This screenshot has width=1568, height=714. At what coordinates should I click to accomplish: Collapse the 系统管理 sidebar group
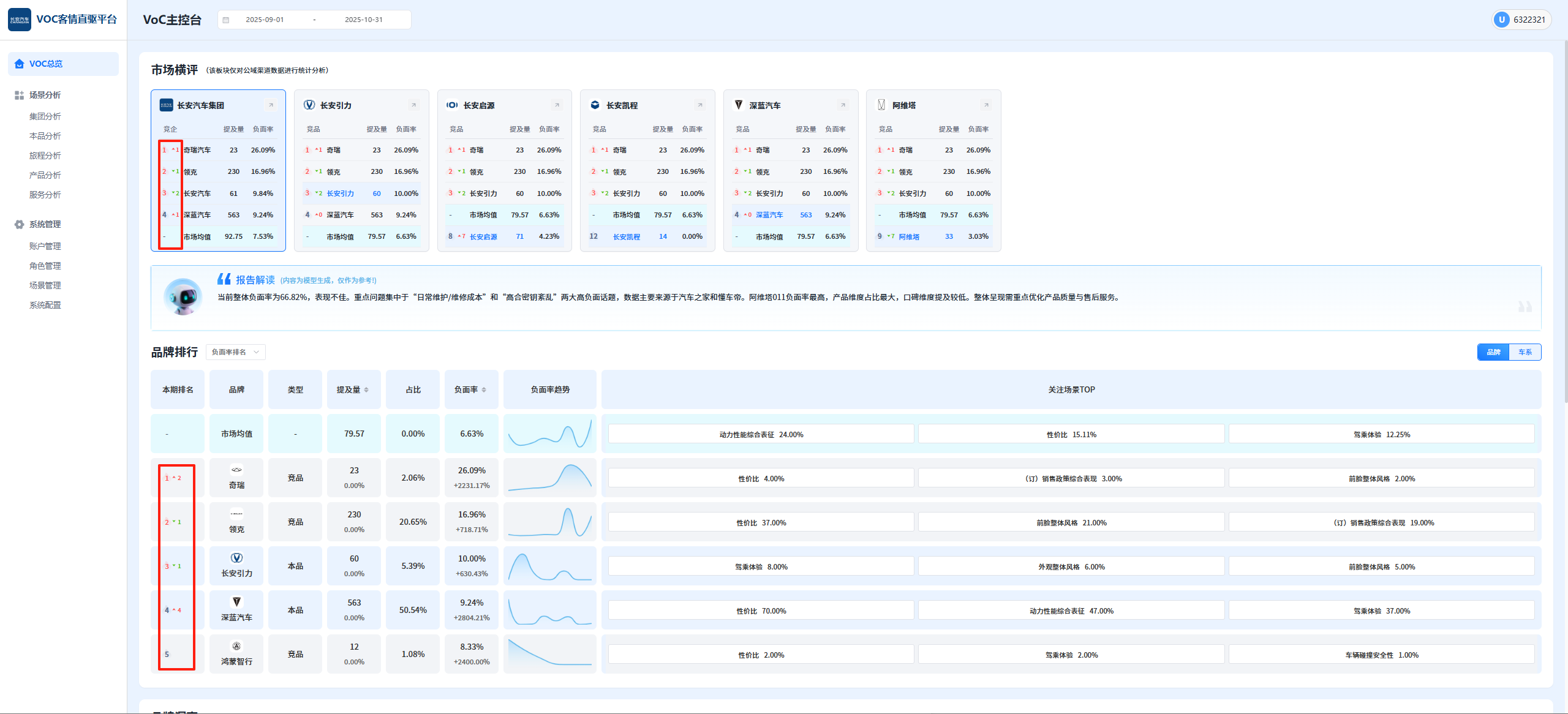pos(45,224)
